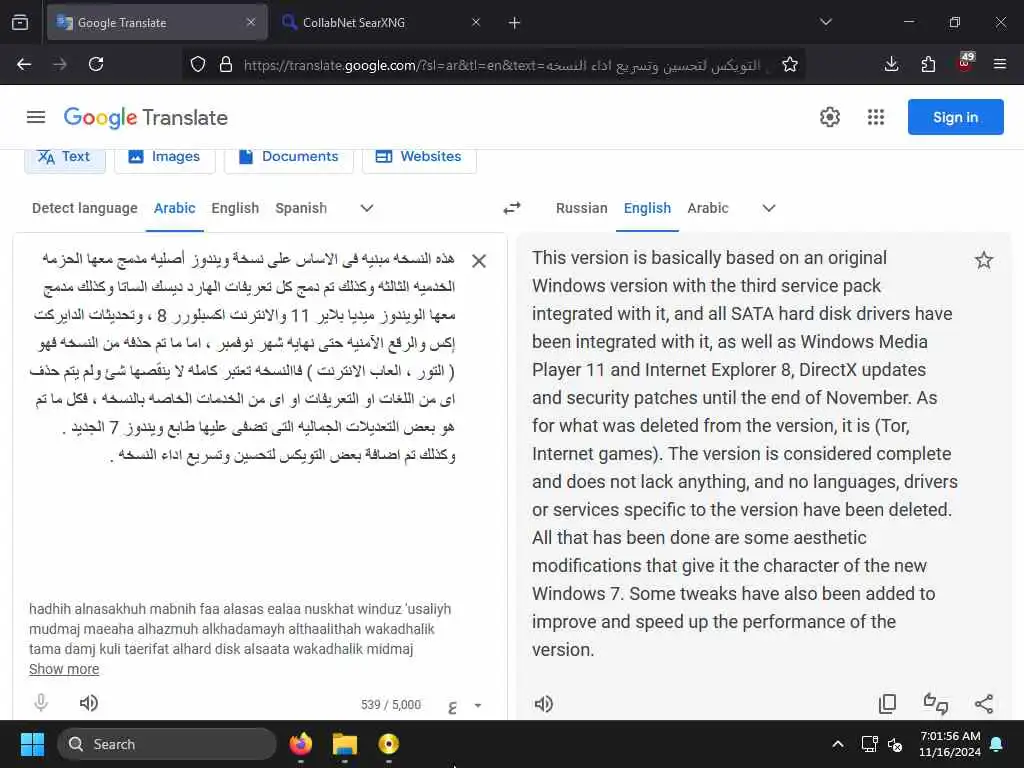
Task: Select English as source language
Action: (235, 208)
